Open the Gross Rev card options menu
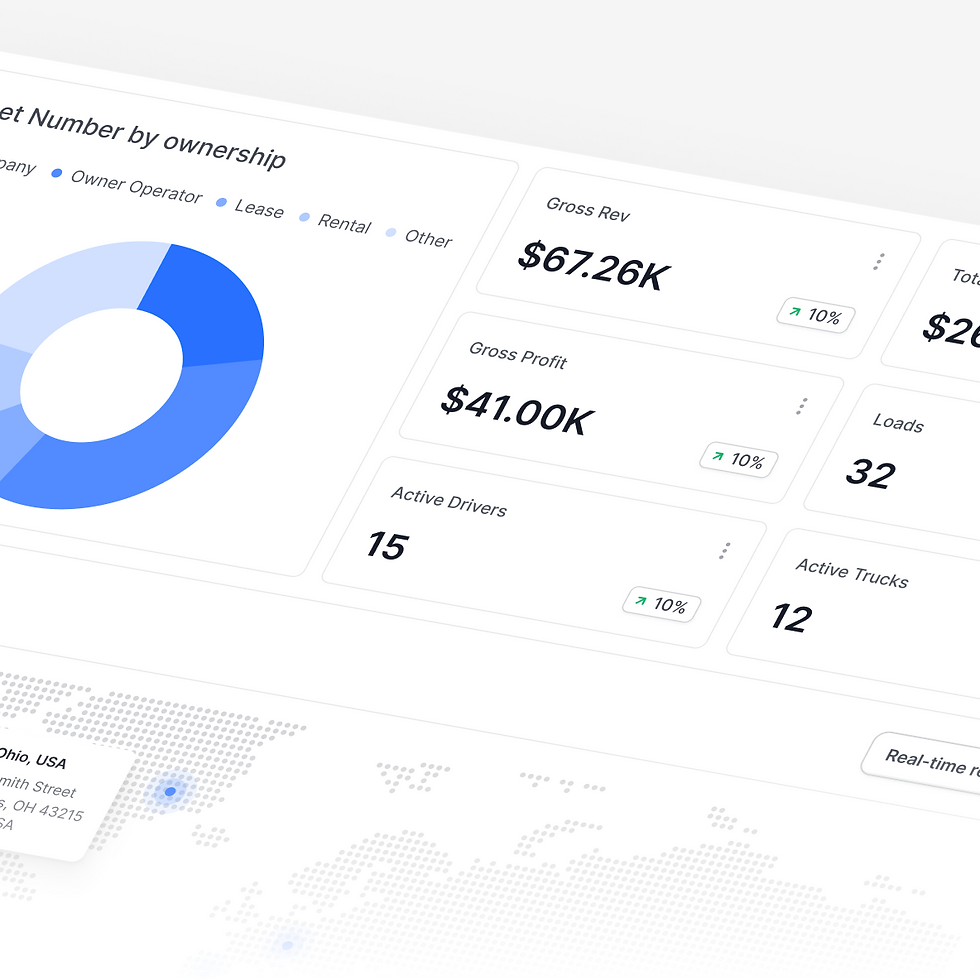 click(879, 261)
